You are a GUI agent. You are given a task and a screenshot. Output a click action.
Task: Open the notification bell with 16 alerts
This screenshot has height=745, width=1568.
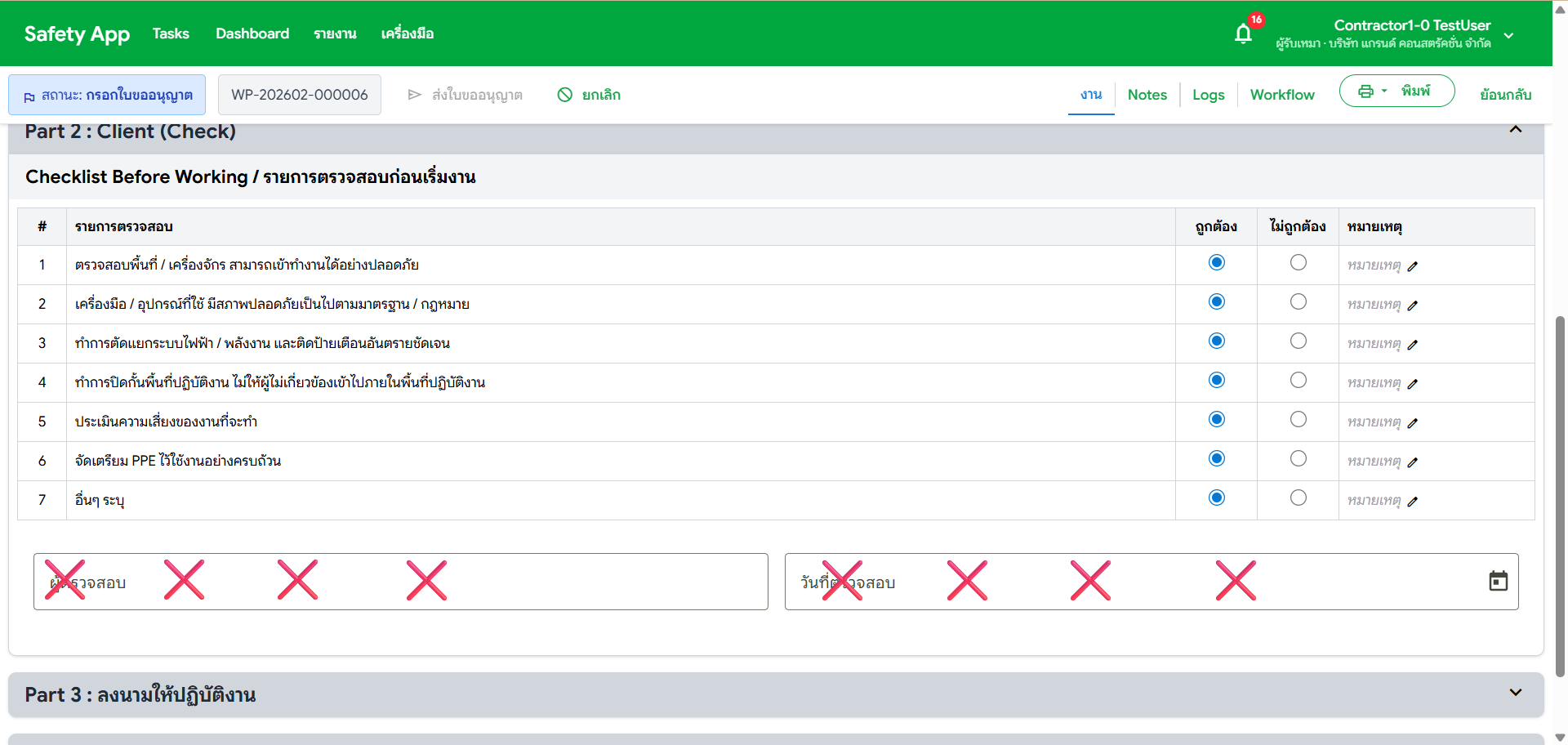pyautogui.click(x=1242, y=33)
